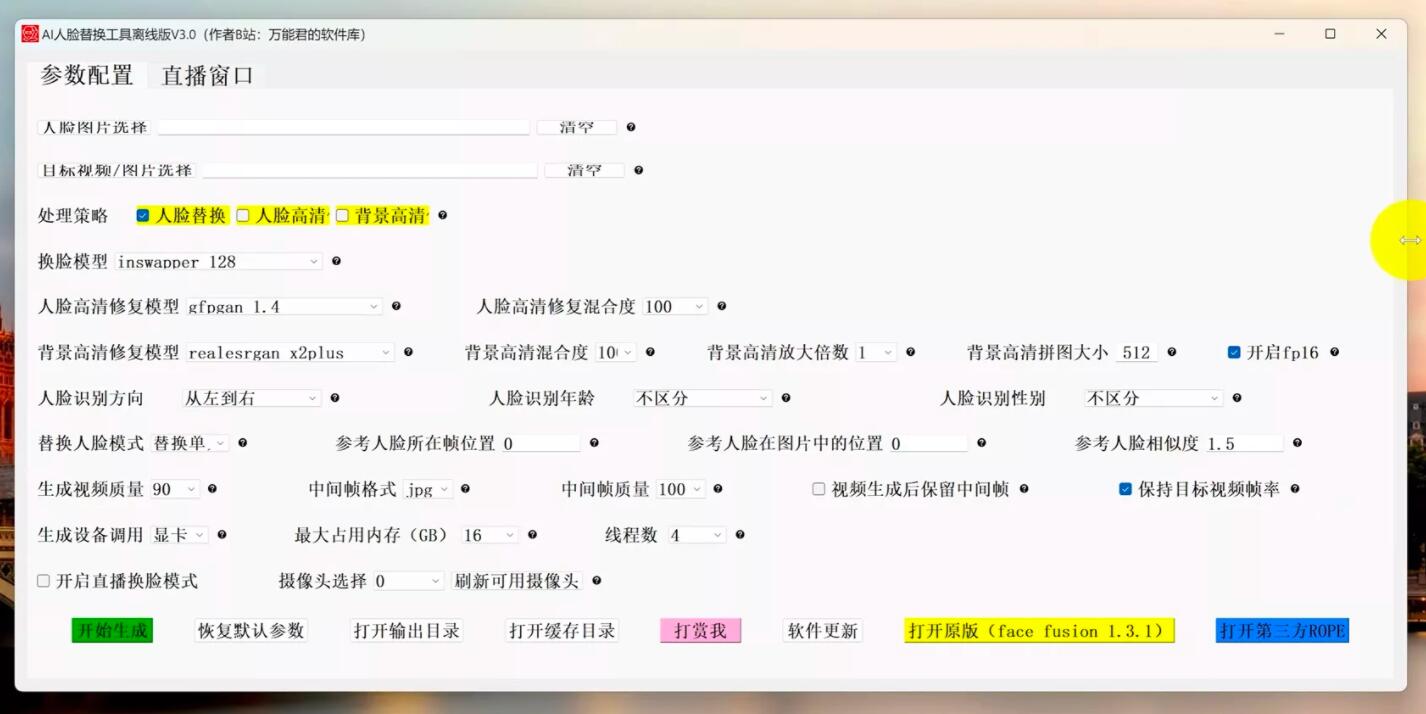Uncheck the 人脸替换 checkbox
1426x714 pixels.
pyautogui.click(x=141, y=215)
